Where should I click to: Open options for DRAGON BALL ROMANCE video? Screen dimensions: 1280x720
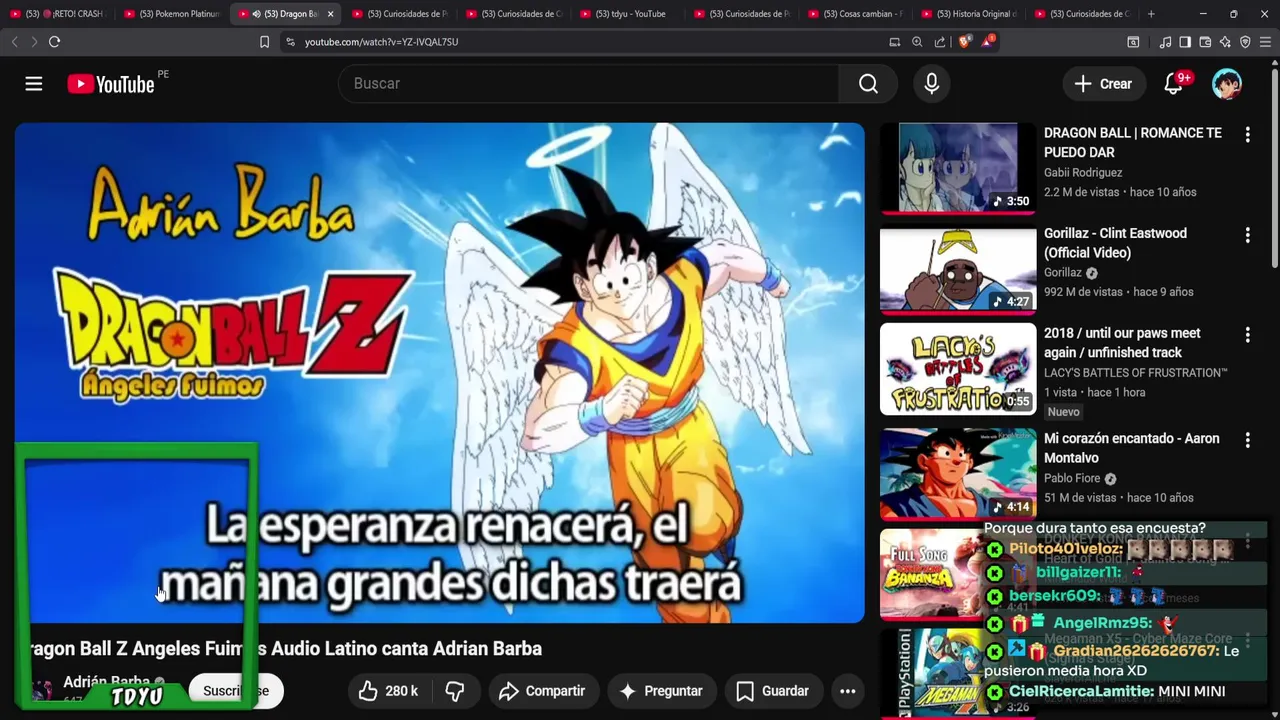(1247, 134)
